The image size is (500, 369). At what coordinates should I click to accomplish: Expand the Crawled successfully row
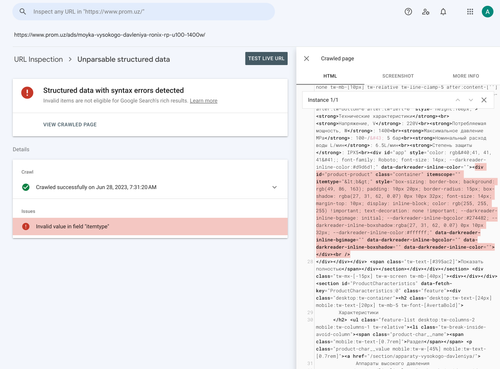(150, 187)
